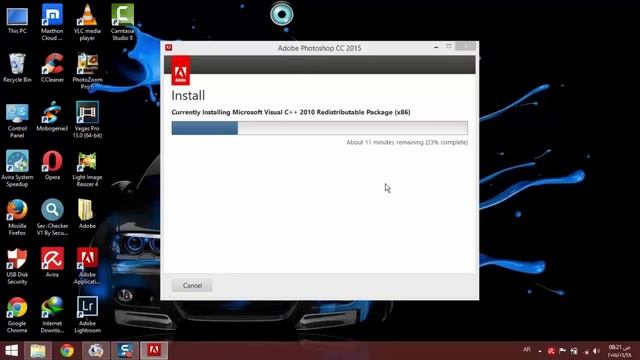640x360 pixels.
Task: Launch Light Image Resizer 4
Action: point(87,168)
